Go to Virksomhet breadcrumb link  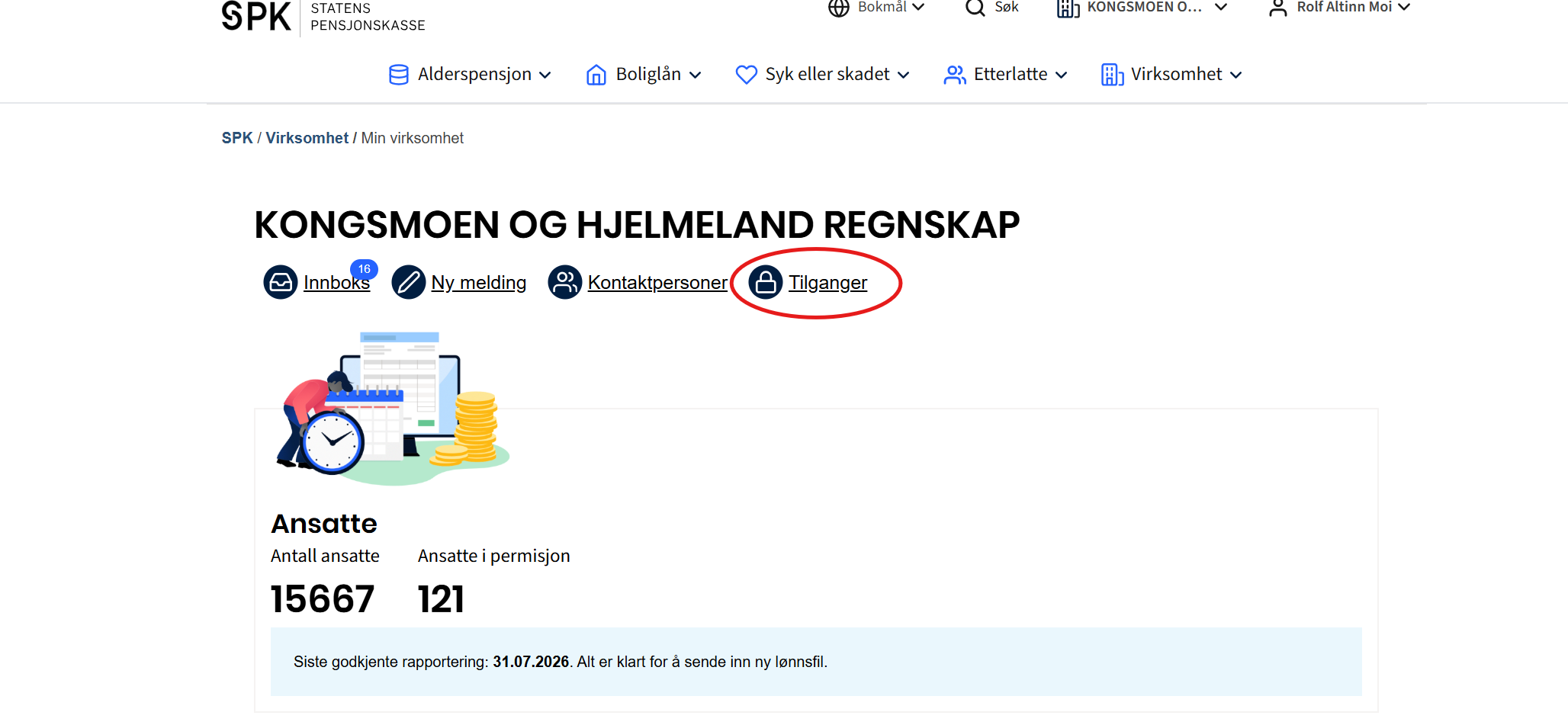(x=307, y=138)
